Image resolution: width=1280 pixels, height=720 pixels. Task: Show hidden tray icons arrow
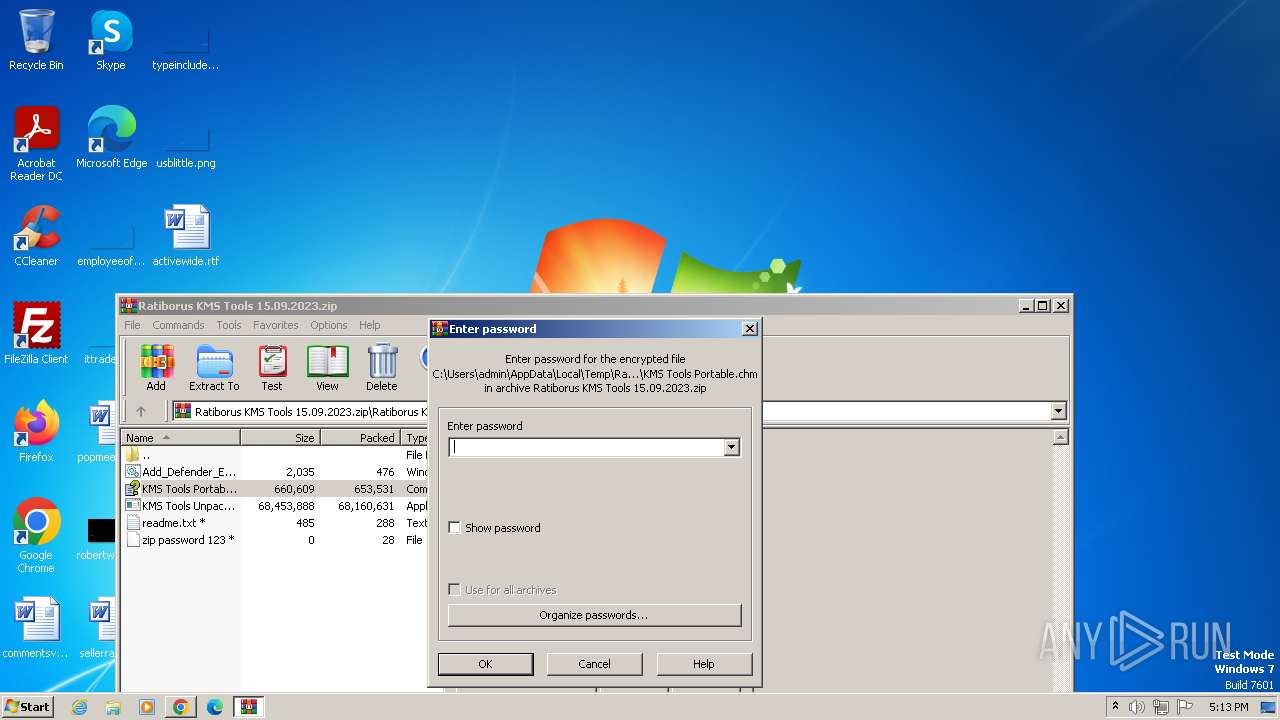point(1115,707)
